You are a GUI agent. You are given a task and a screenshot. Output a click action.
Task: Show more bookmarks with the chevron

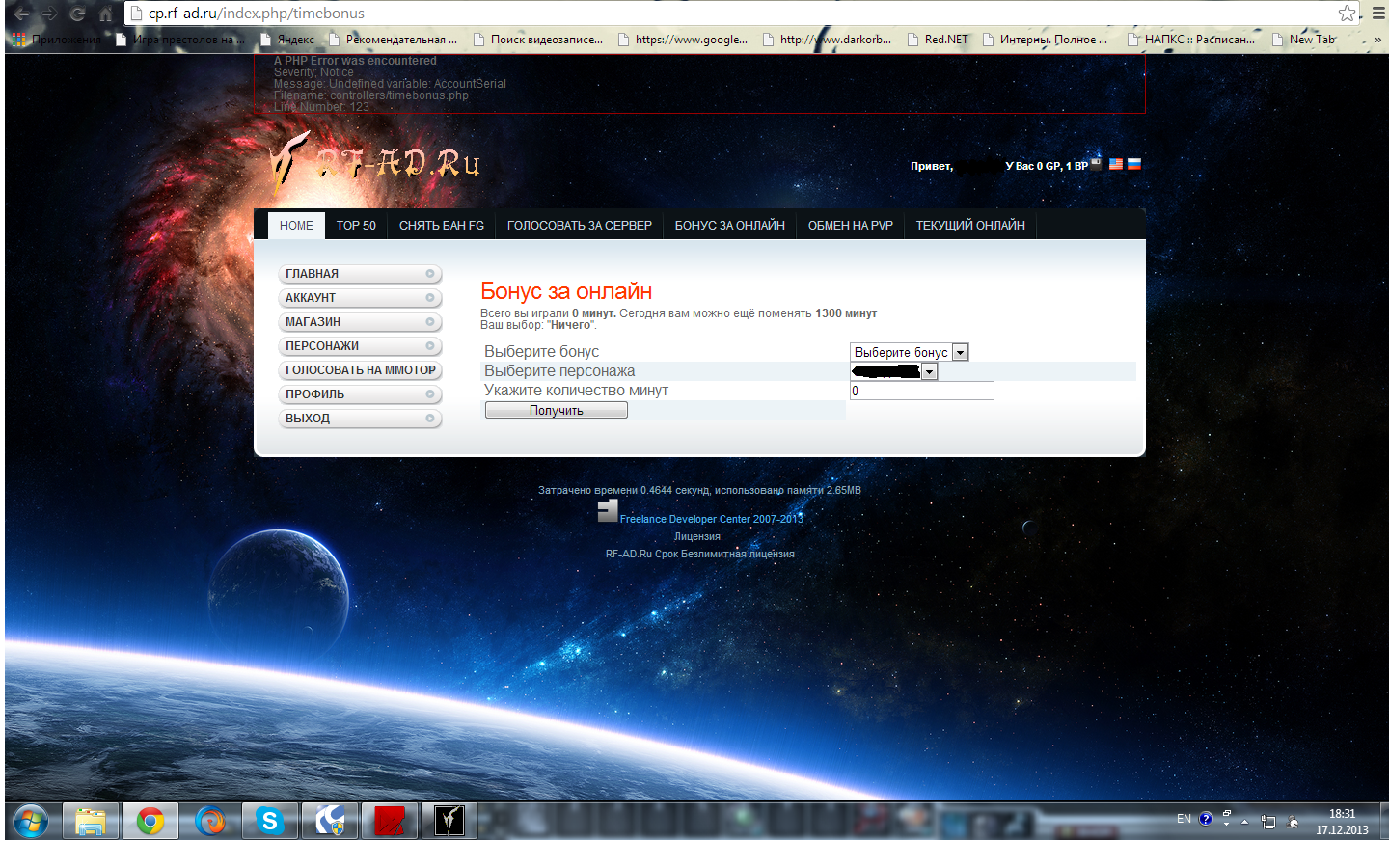tap(1377, 40)
